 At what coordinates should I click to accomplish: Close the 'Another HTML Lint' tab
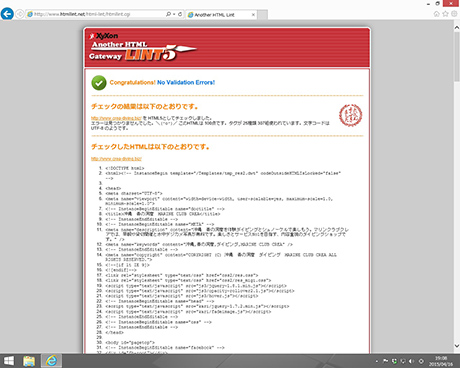[x=253, y=15]
